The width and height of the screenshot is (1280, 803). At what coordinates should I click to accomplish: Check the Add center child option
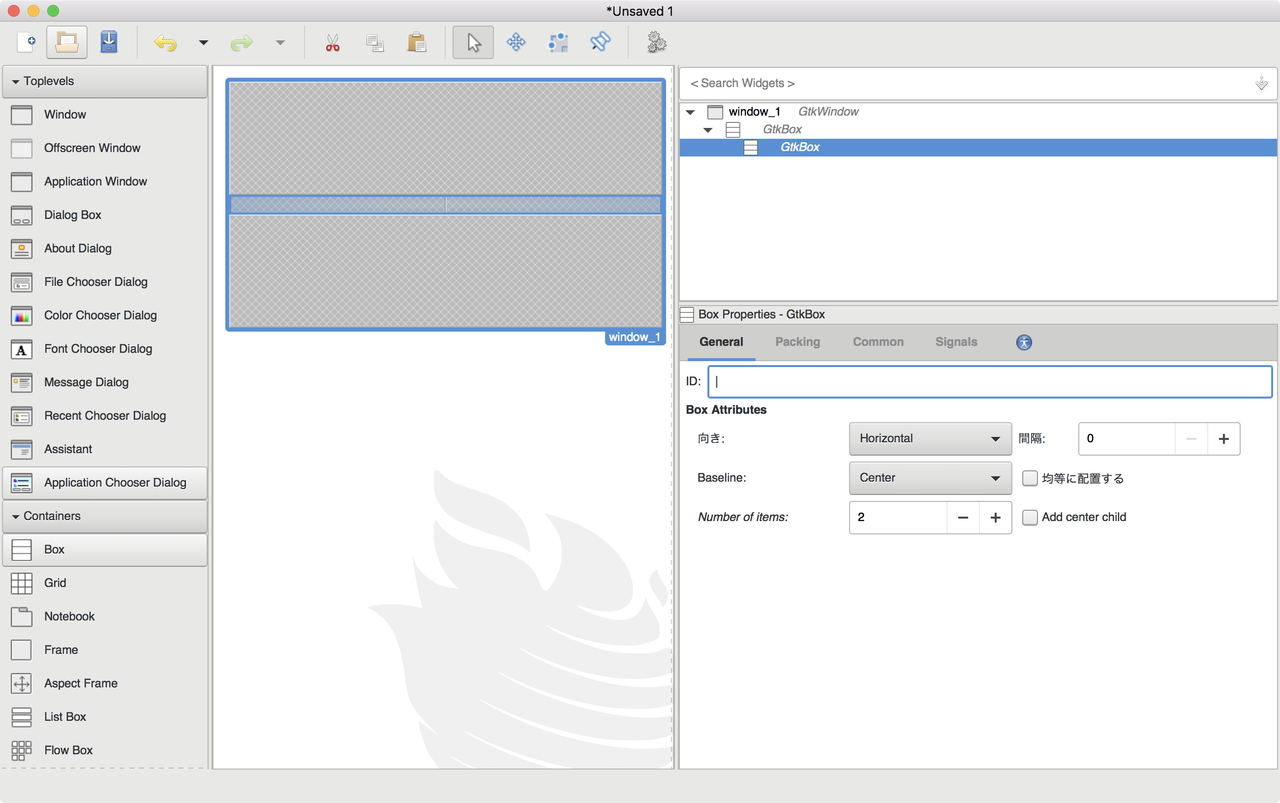tap(1029, 517)
